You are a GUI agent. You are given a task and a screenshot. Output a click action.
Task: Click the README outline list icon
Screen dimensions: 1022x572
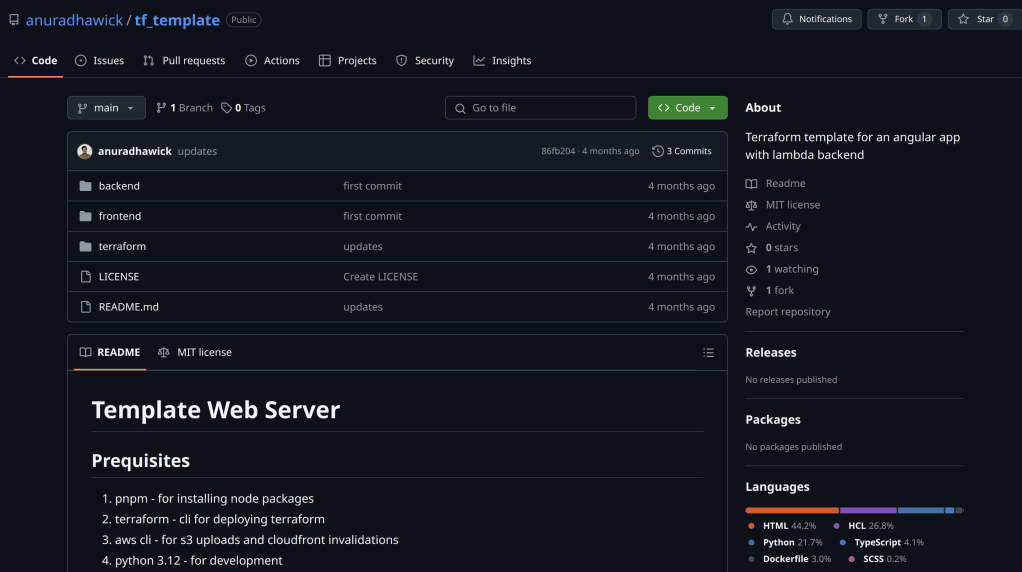708,353
